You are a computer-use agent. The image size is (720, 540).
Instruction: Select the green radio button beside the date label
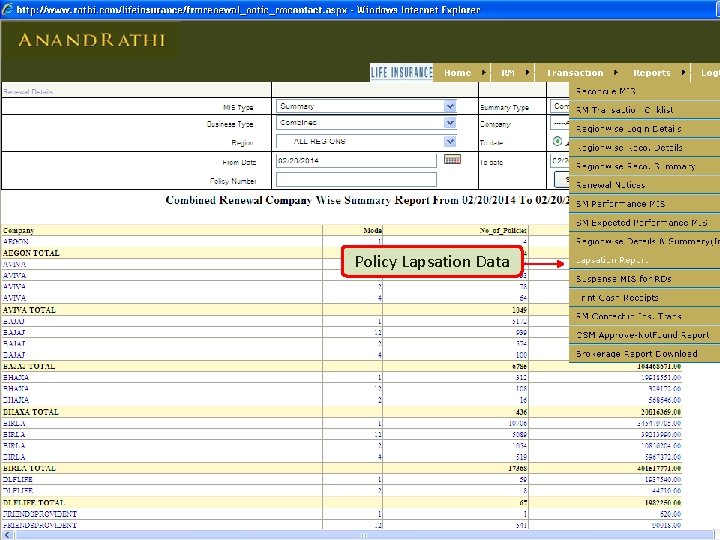pyautogui.click(x=557, y=141)
